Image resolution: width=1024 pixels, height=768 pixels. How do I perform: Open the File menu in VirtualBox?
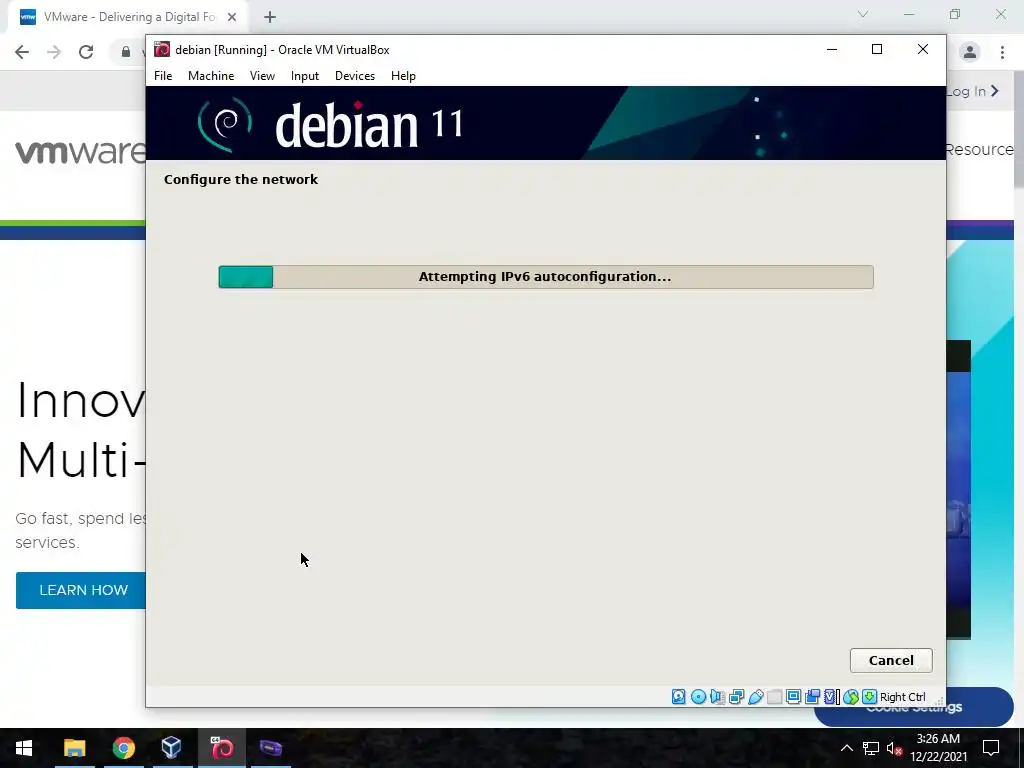tap(163, 76)
